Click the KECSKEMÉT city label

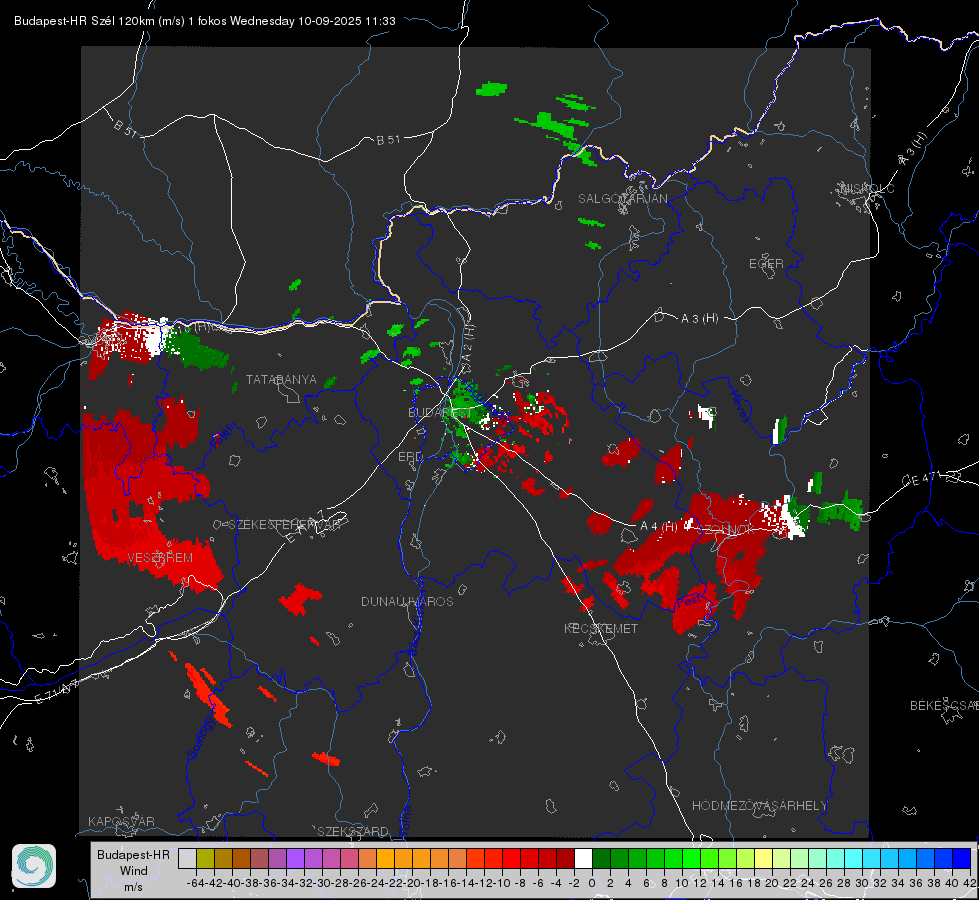tap(601, 629)
